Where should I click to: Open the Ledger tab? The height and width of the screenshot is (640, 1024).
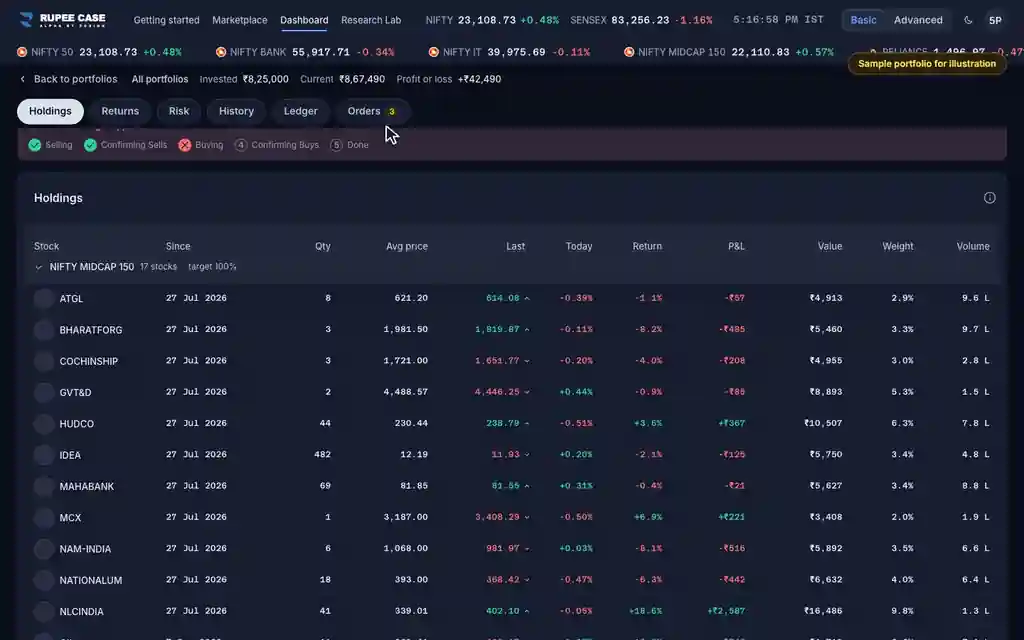[x=300, y=111]
